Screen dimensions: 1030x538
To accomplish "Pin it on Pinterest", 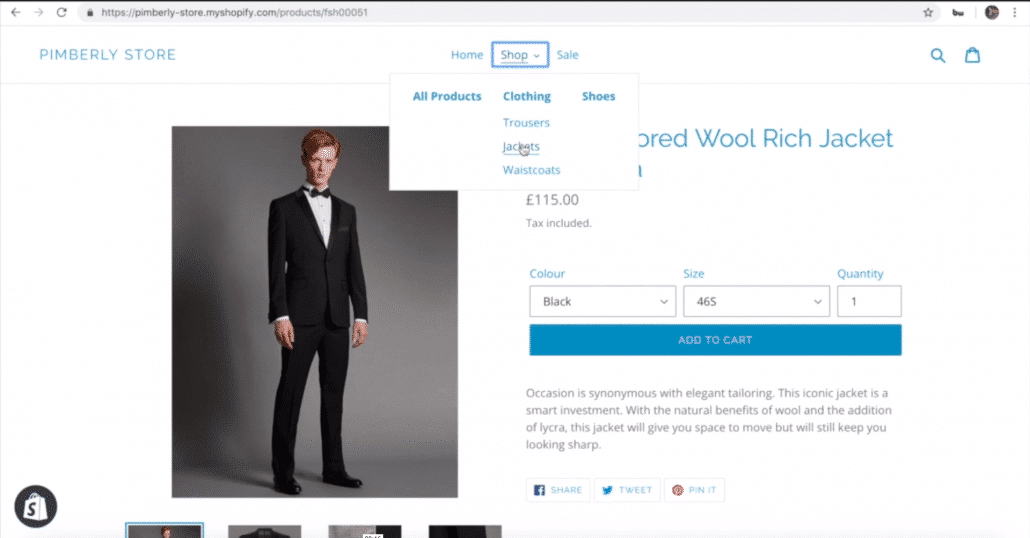I will pyautogui.click(x=694, y=490).
